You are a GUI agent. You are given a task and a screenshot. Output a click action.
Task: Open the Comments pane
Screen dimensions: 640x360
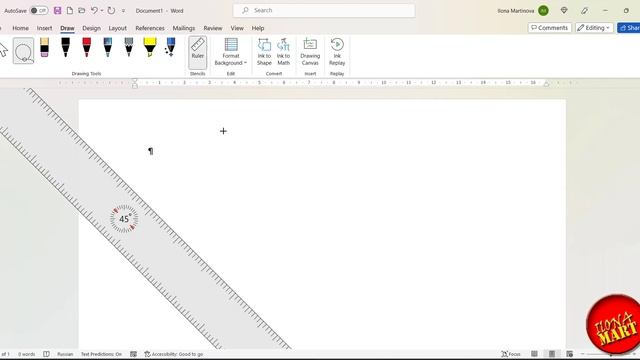pos(549,28)
